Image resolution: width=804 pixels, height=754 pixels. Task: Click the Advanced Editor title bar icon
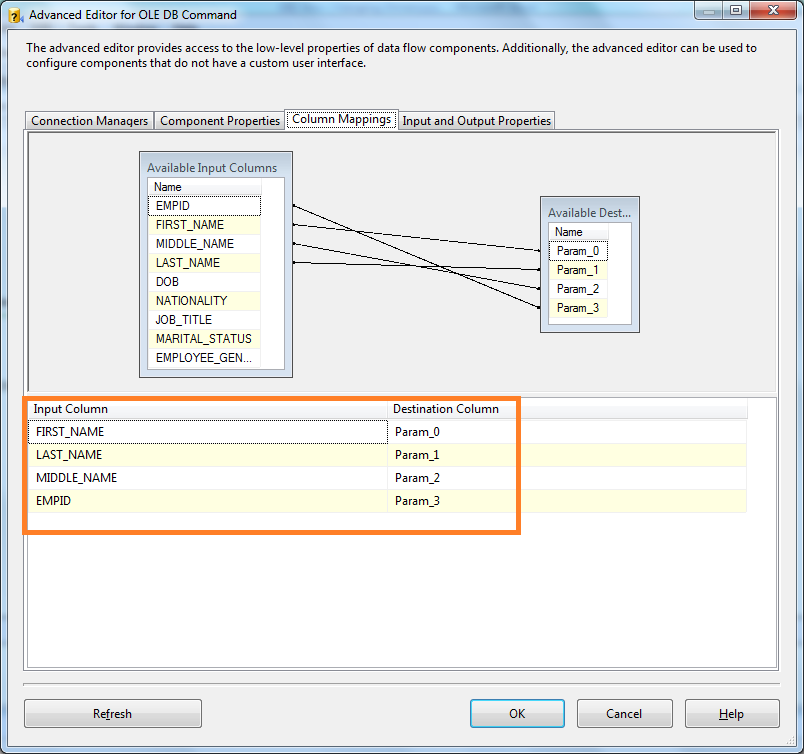point(12,14)
